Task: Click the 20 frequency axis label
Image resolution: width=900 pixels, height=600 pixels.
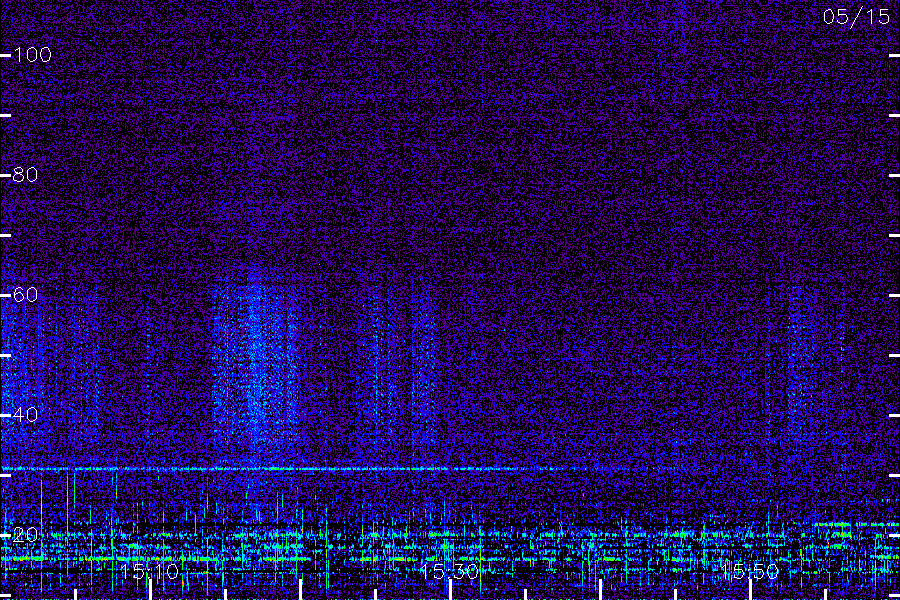Action: [x=25, y=535]
